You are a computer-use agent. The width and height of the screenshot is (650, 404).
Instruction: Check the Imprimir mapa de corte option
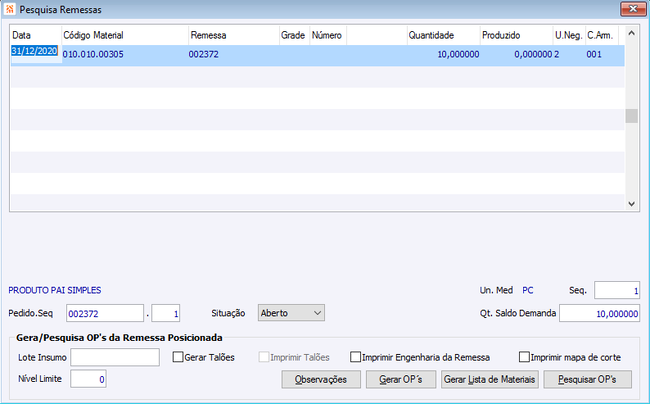point(524,357)
